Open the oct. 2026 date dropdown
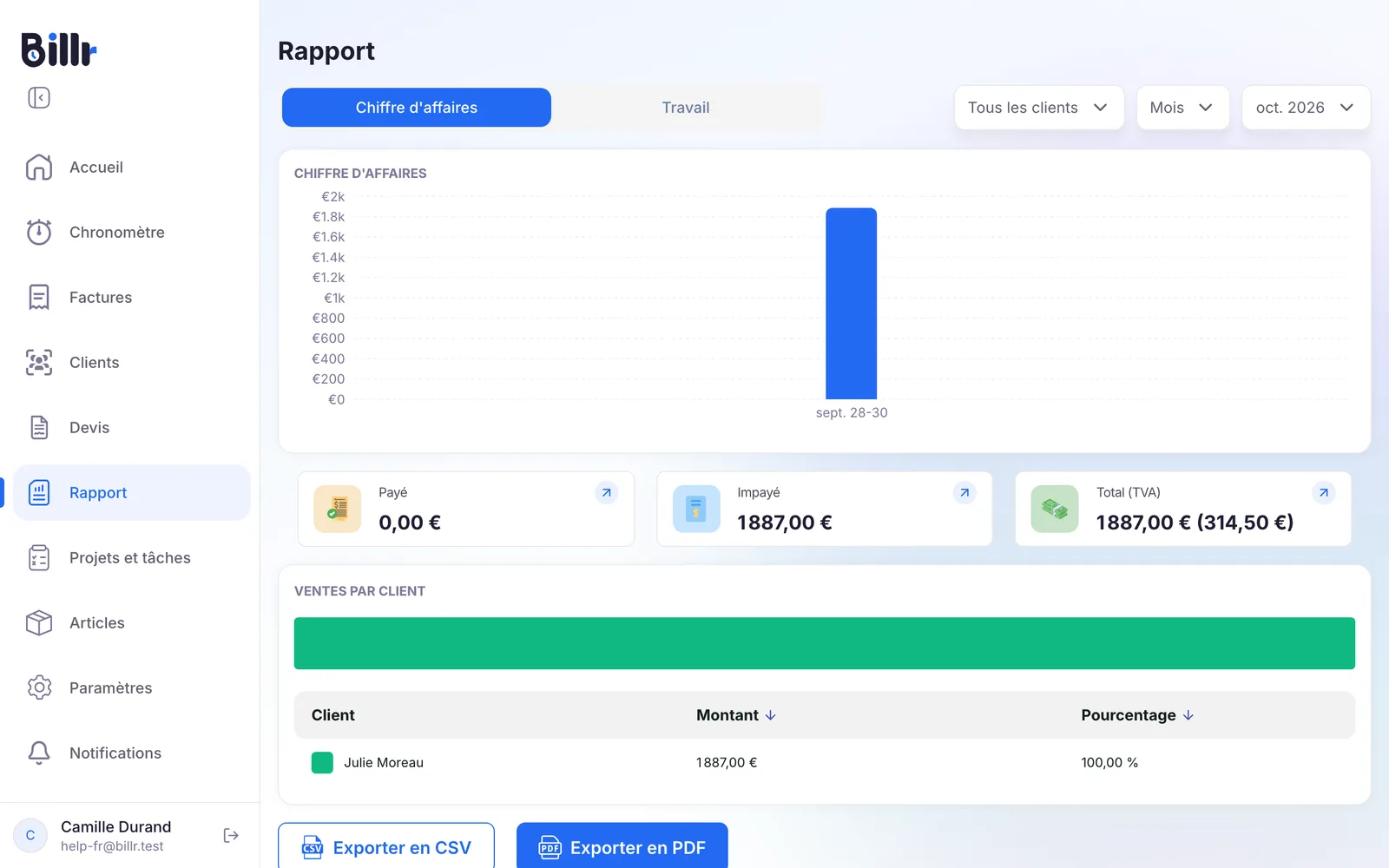 coord(1306,108)
